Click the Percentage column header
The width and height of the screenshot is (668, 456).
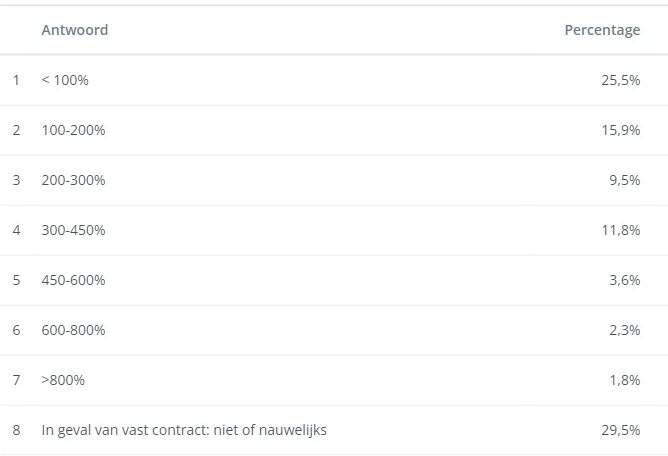point(602,30)
